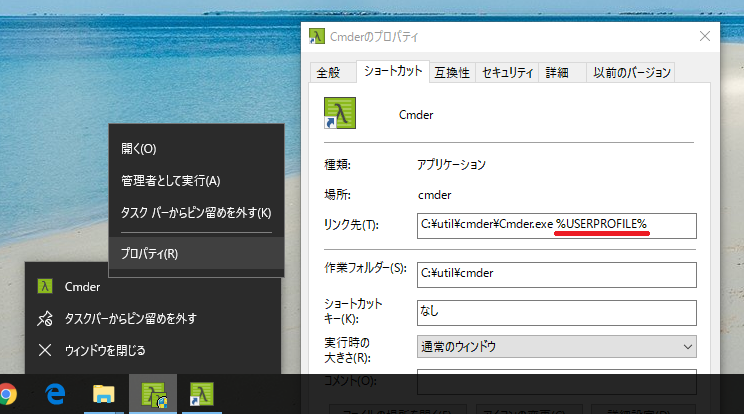The image size is (744, 414).
Task: Expand the 実行時の大きさ dropdown
Action: click(x=557, y=347)
